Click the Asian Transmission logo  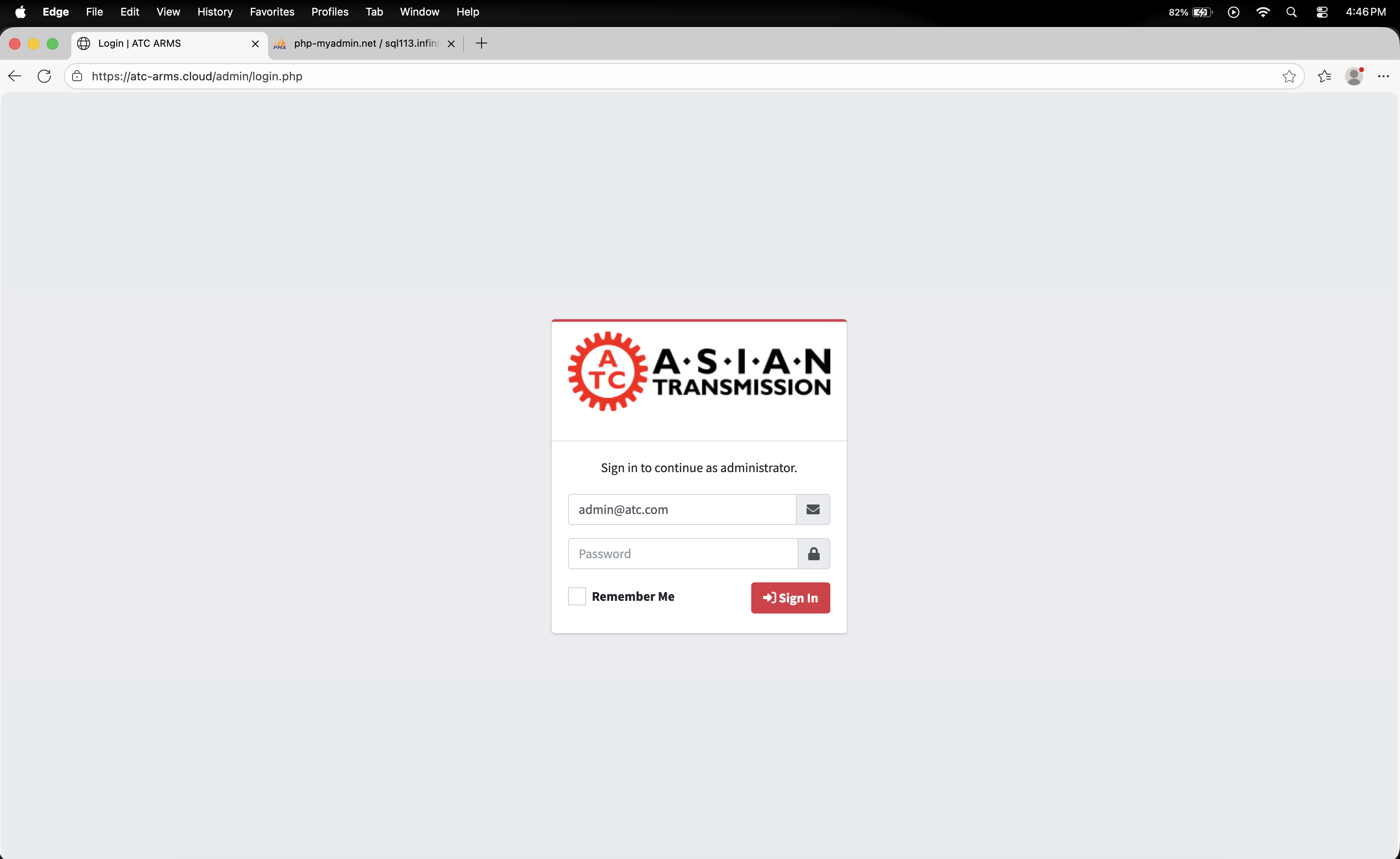tap(699, 372)
